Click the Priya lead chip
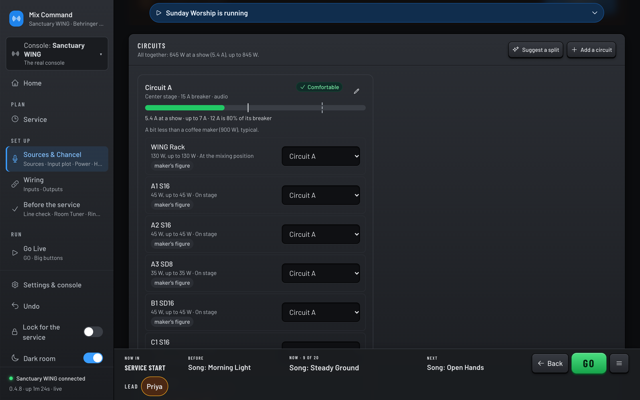This screenshot has height=400, width=640. [154, 387]
